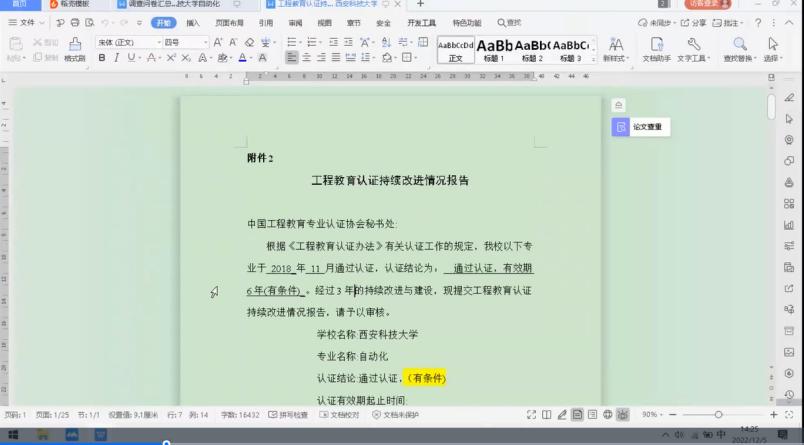Click the zoom slider in status bar
The image size is (804, 445).
click(718, 414)
